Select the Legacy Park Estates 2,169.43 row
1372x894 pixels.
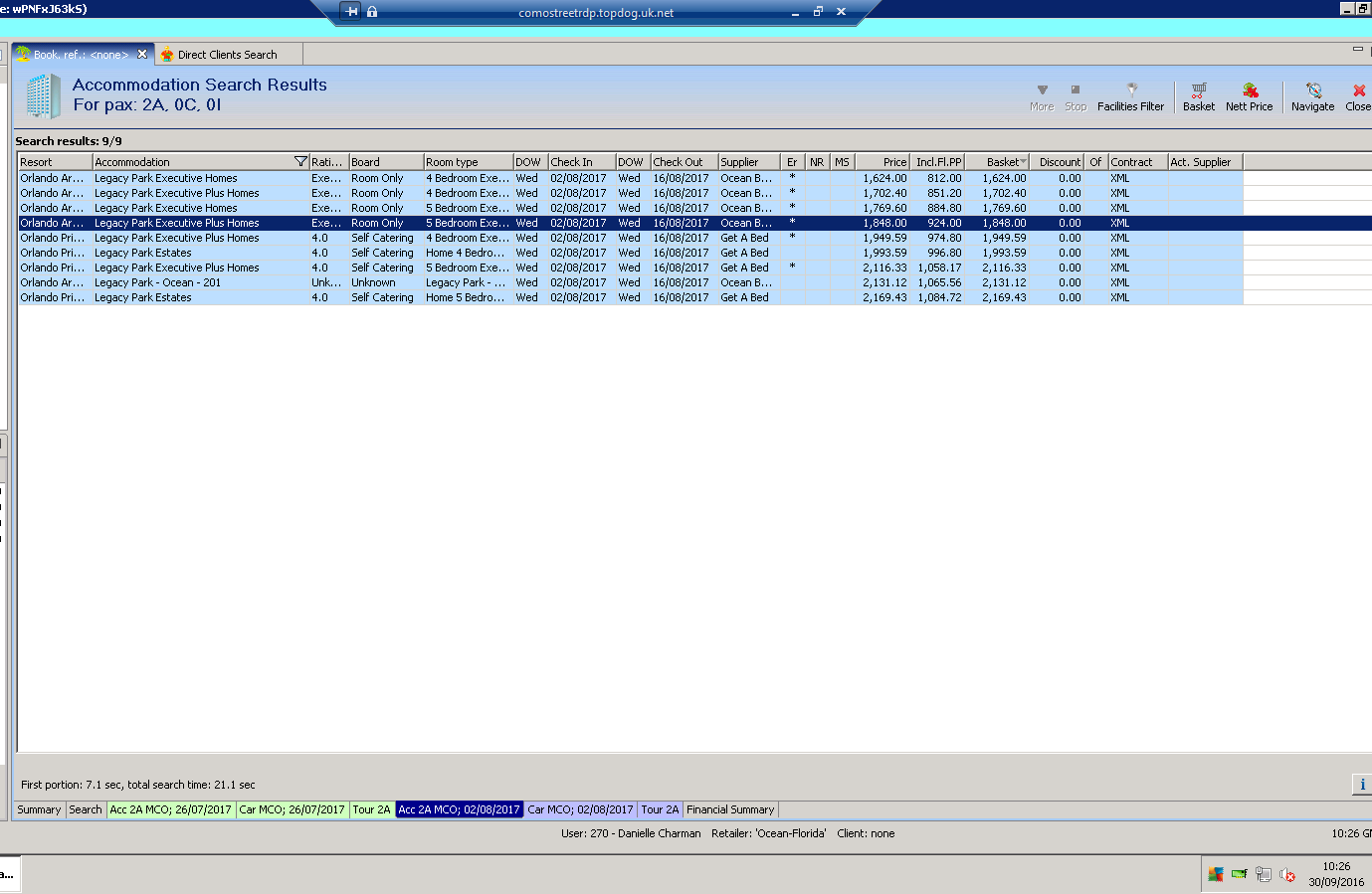tap(143, 297)
